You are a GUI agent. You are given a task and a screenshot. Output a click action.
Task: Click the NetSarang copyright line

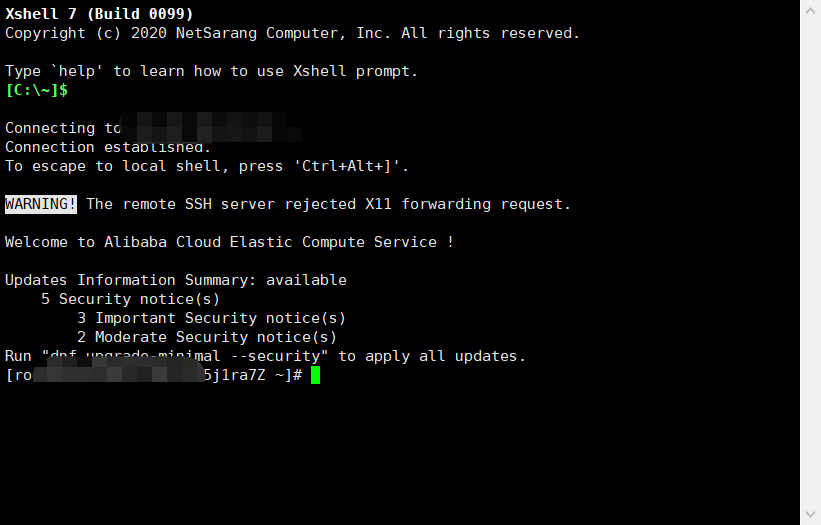[292, 33]
